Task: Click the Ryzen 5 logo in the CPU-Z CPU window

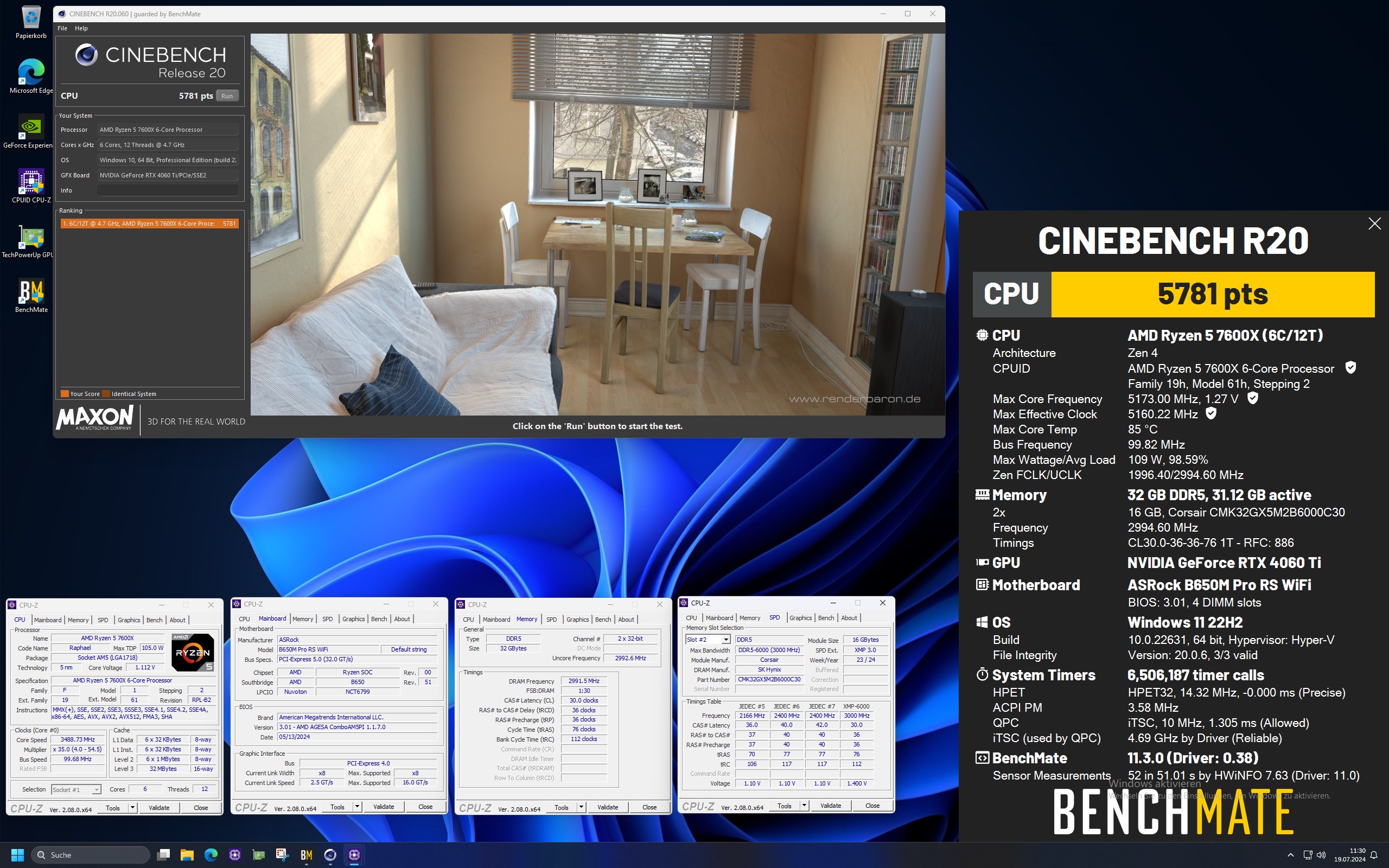Action: [193, 652]
